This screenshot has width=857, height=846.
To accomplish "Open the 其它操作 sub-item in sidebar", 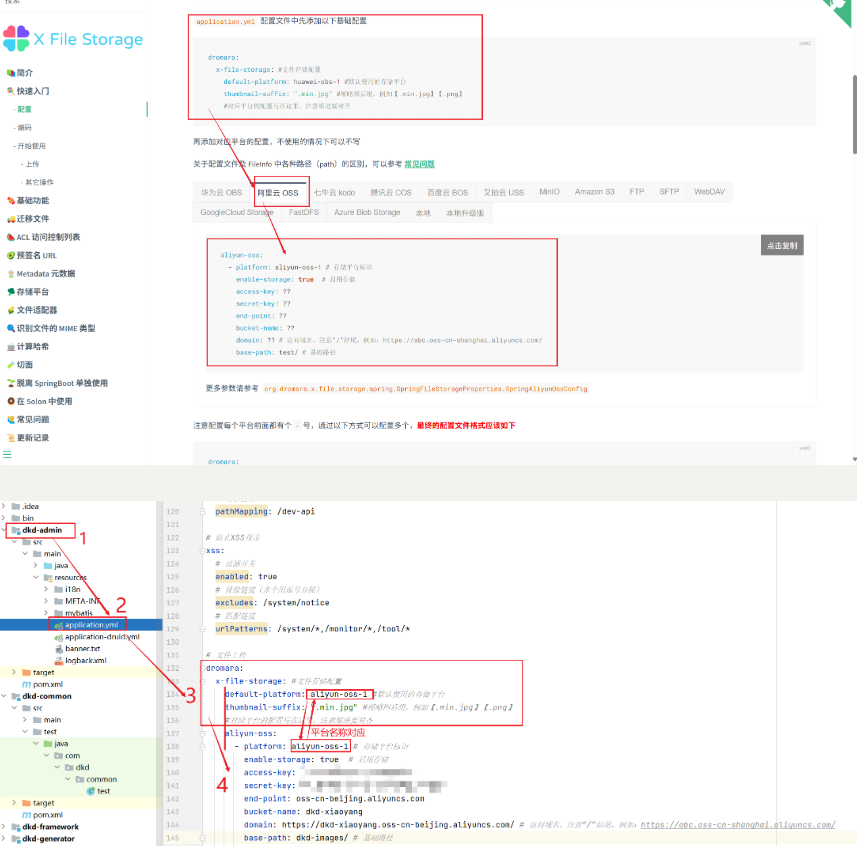I will (x=39, y=182).
